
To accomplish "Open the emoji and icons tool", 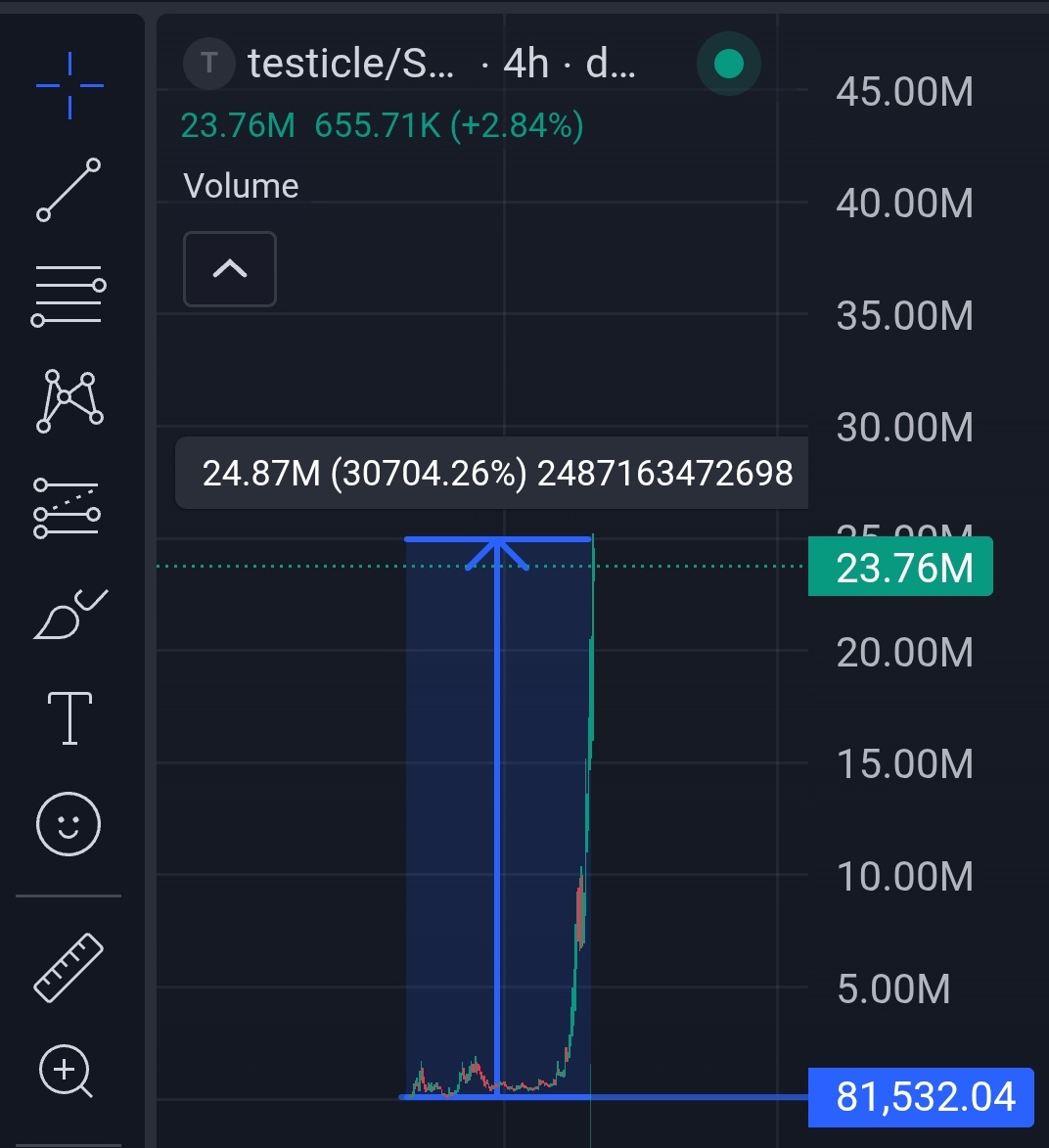I will [68, 824].
